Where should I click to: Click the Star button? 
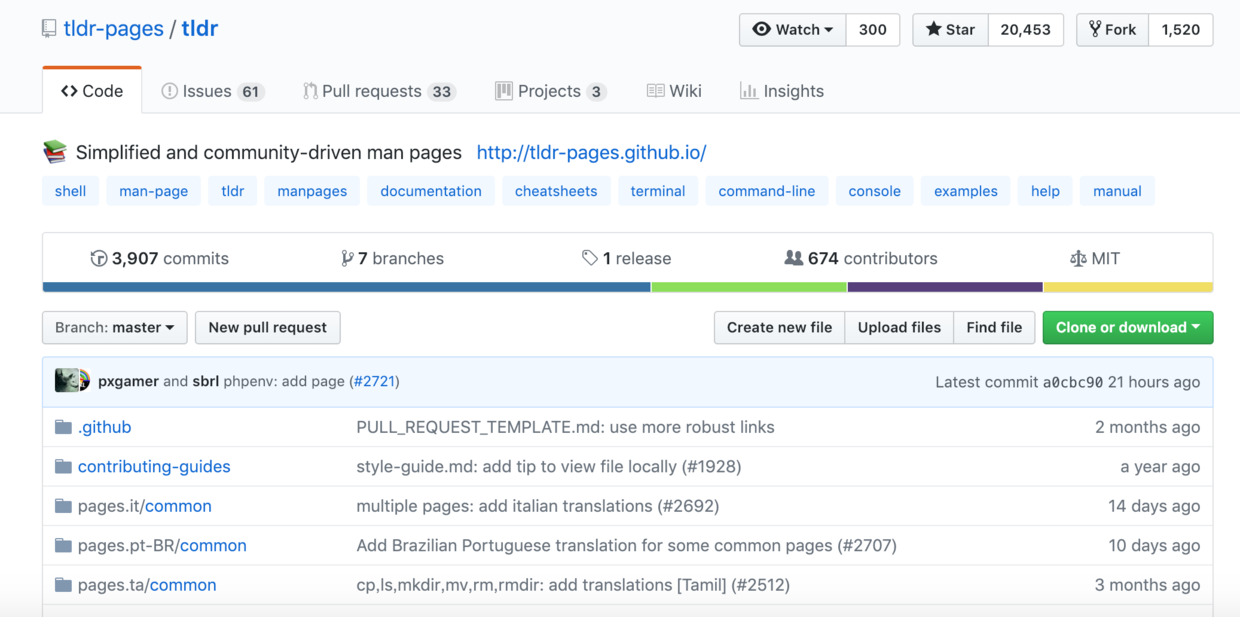coord(951,29)
